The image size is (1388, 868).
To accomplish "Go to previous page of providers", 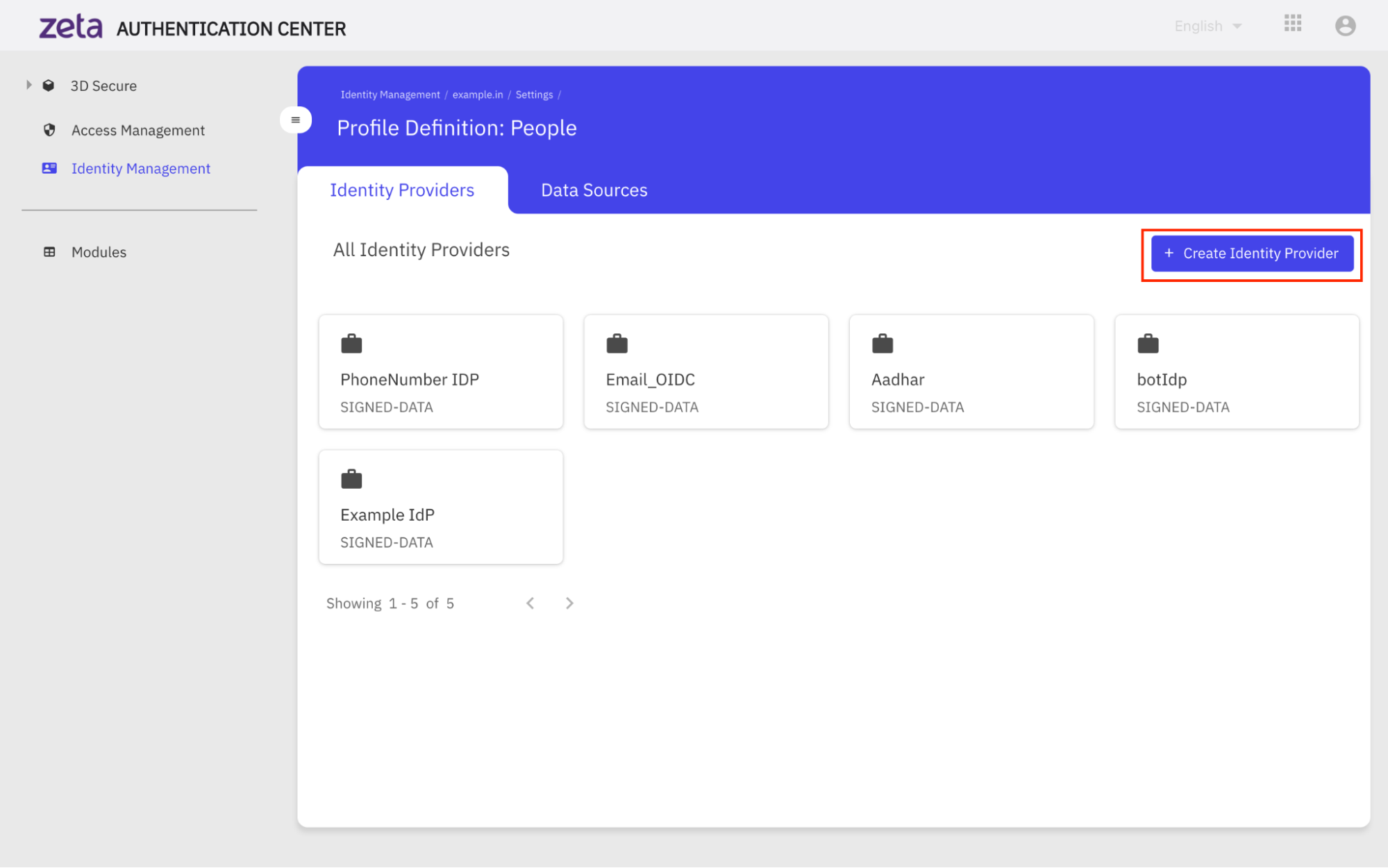I will point(530,603).
